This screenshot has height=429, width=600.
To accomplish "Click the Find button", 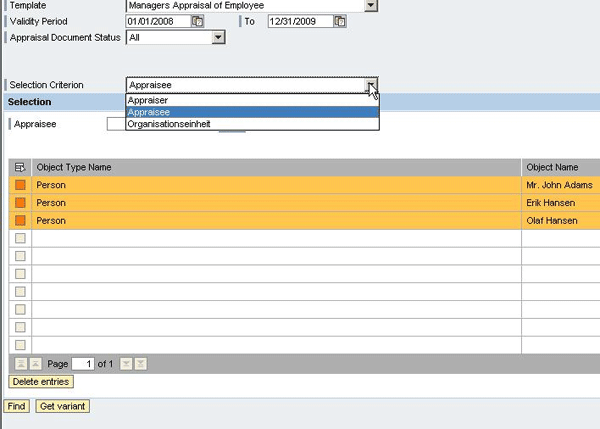I will (16, 407).
